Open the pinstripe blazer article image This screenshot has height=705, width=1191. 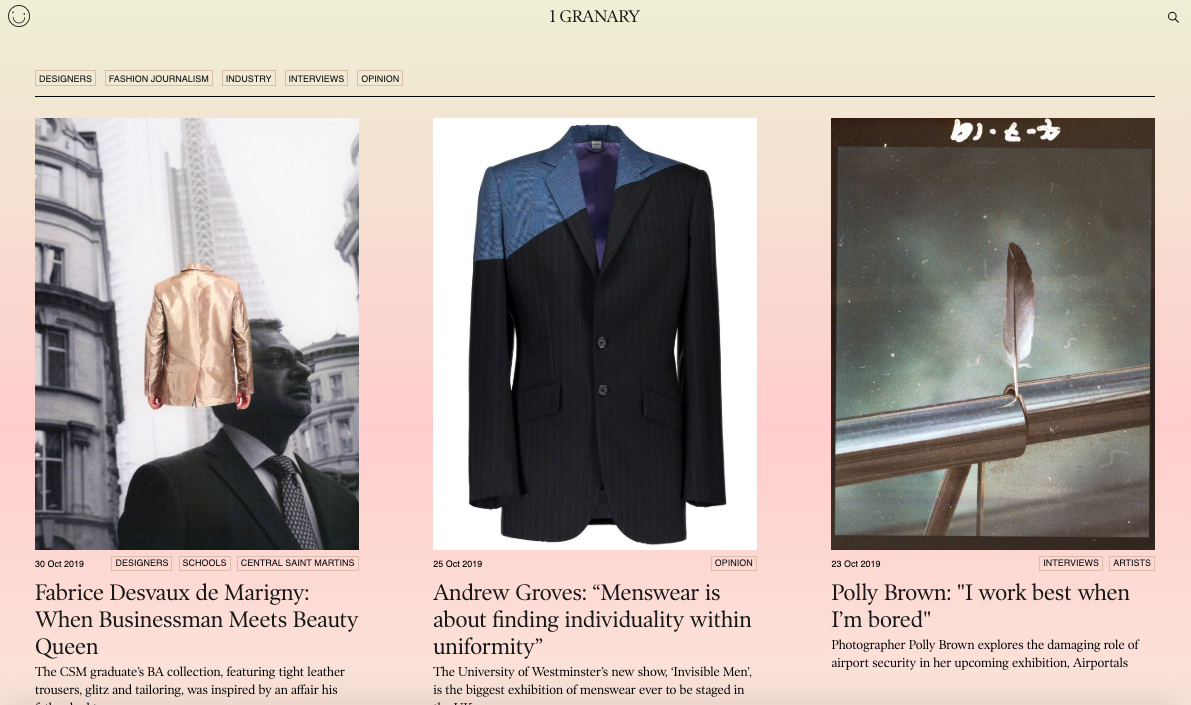595,334
